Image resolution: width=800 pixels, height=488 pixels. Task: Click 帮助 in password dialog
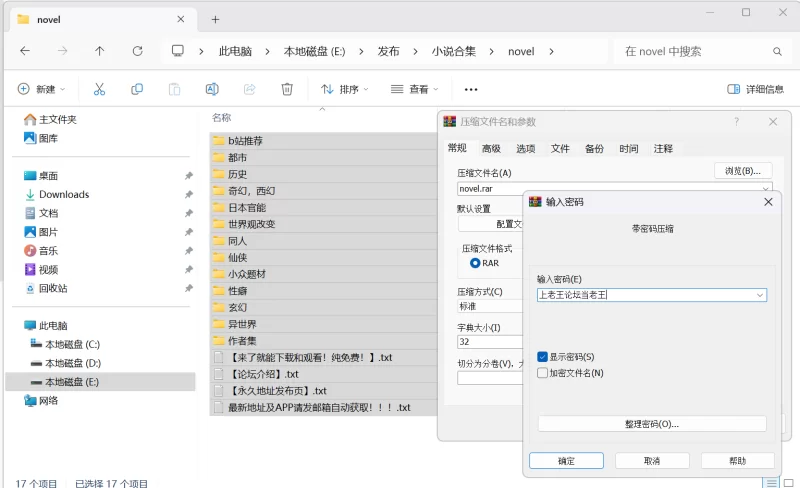tap(738, 460)
